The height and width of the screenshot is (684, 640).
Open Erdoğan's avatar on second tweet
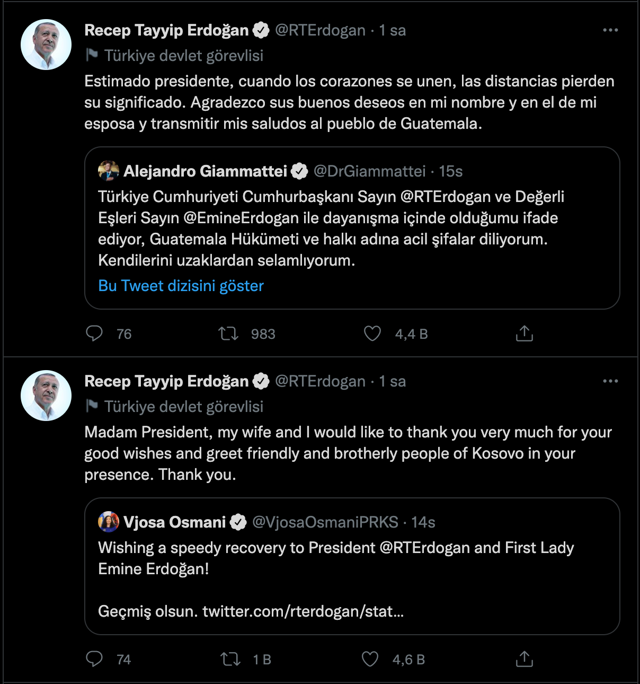tap(47, 396)
